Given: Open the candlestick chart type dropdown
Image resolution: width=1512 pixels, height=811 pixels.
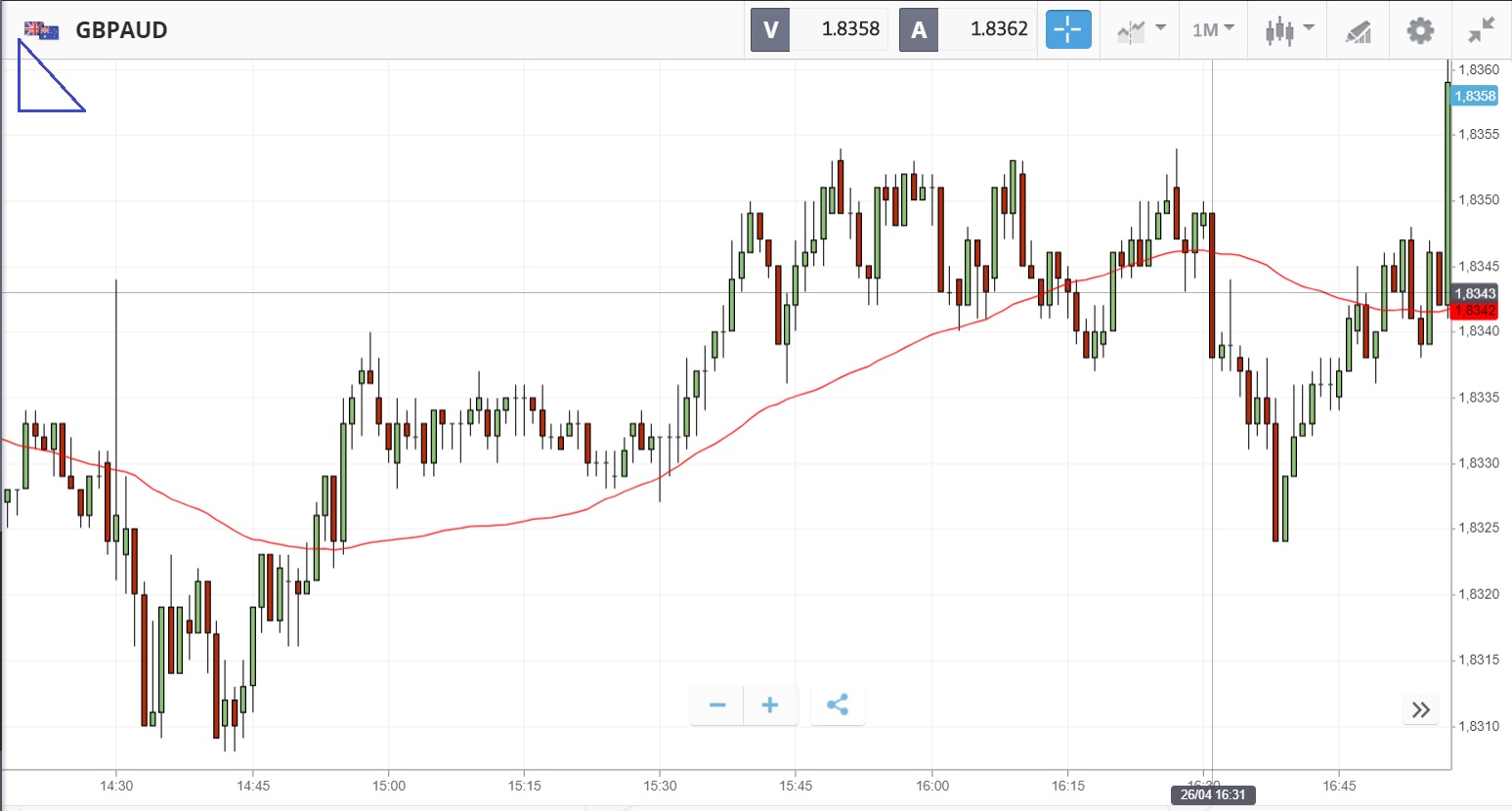Looking at the screenshot, I should pyautogui.click(x=1289, y=29).
